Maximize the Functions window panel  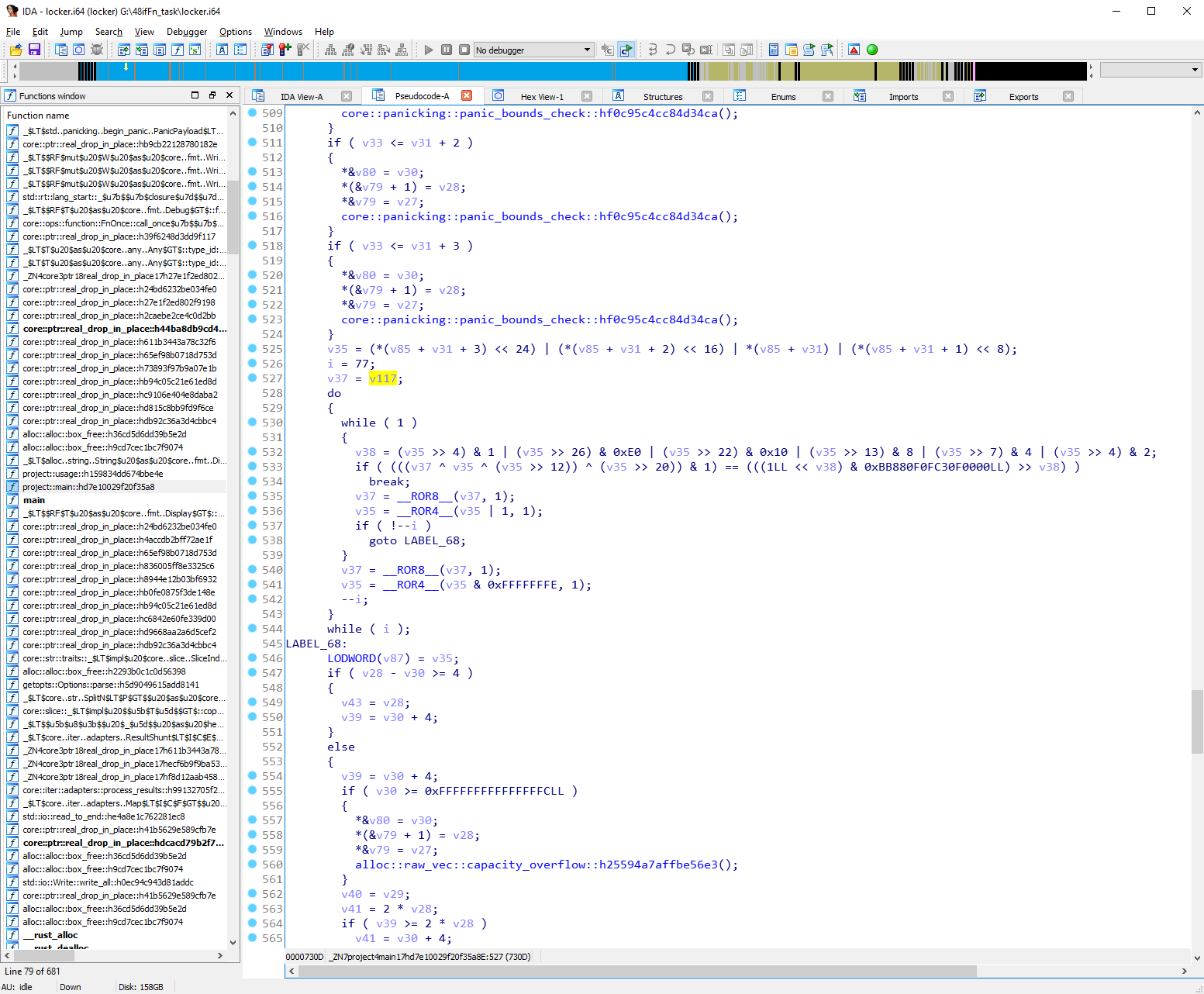[195, 95]
